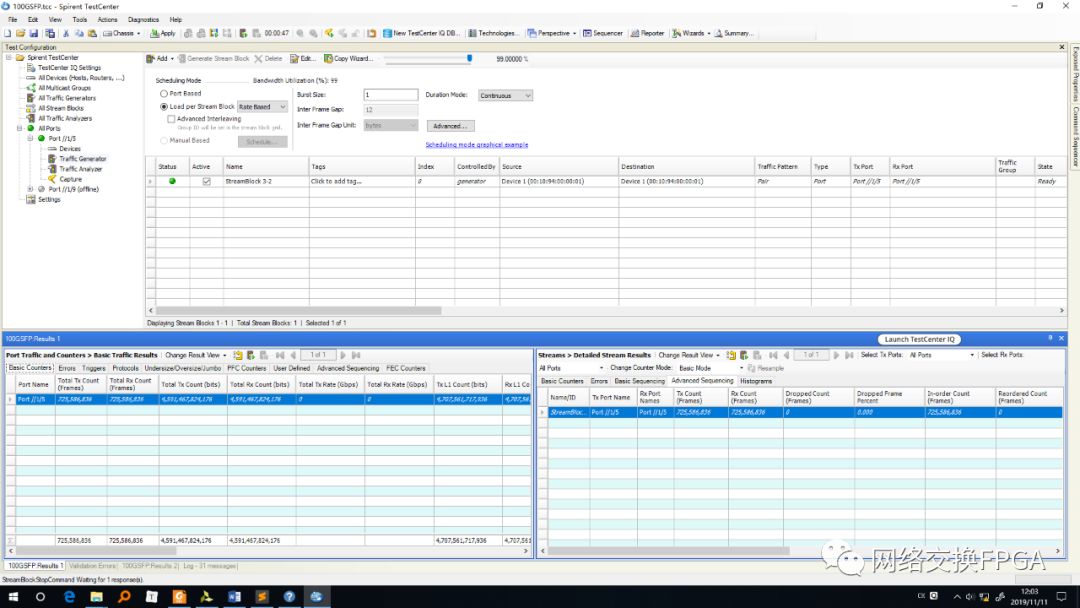The height and width of the screenshot is (608, 1080).
Task: Select the Port Based scheduling mode
Action: [164, 93]
